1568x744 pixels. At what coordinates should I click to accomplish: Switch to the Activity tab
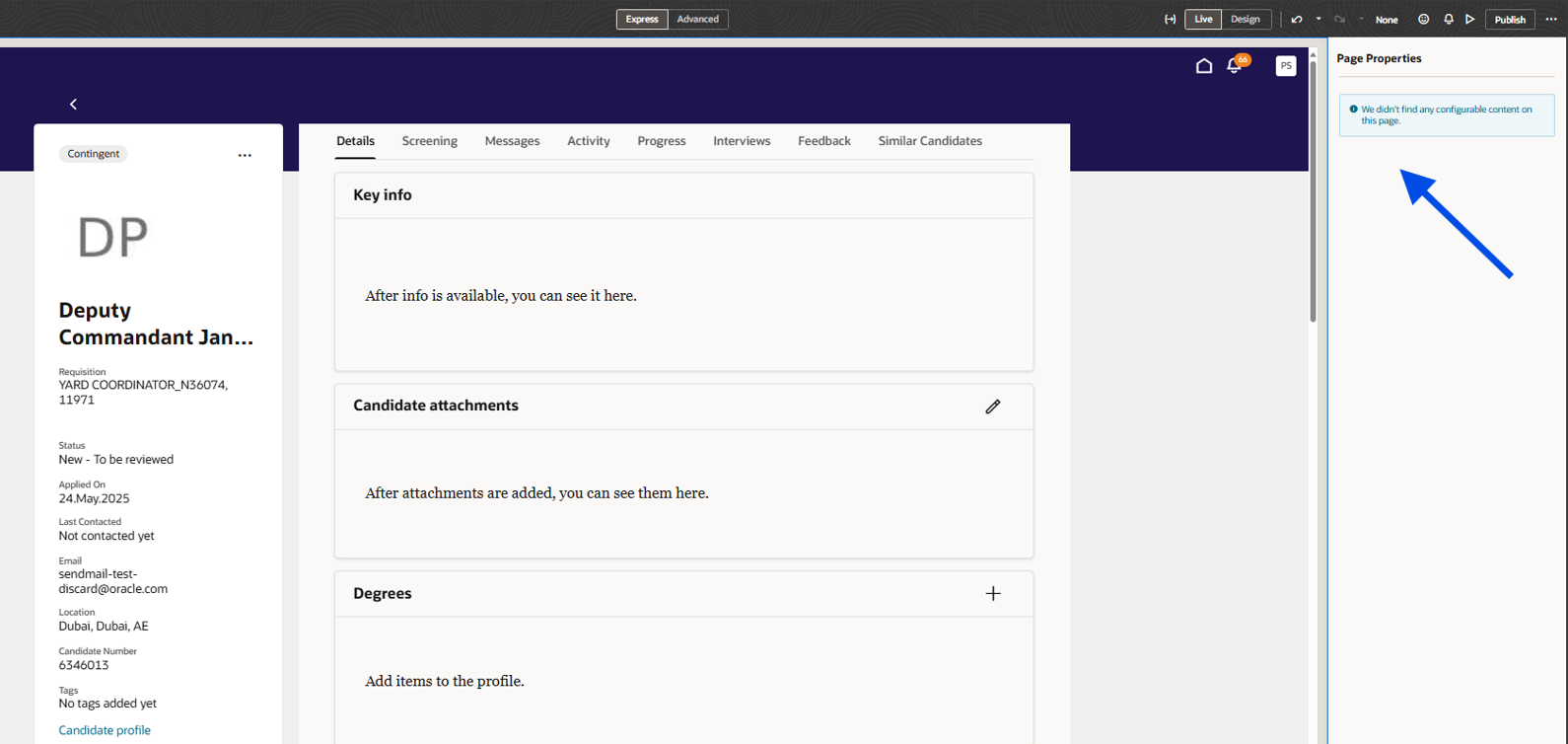(x=589, y=141)
